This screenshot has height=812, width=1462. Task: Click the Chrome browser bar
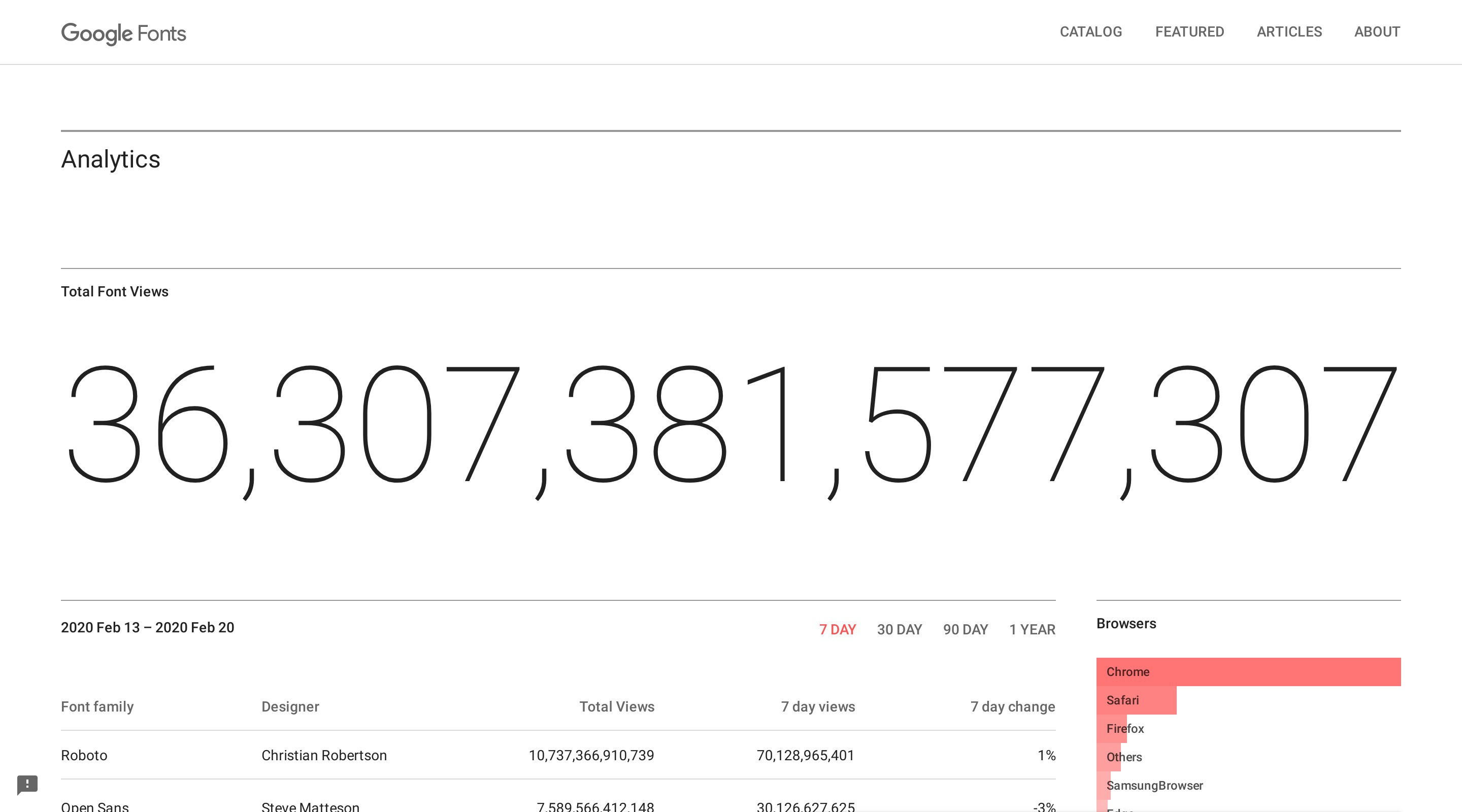[1248, 672]
